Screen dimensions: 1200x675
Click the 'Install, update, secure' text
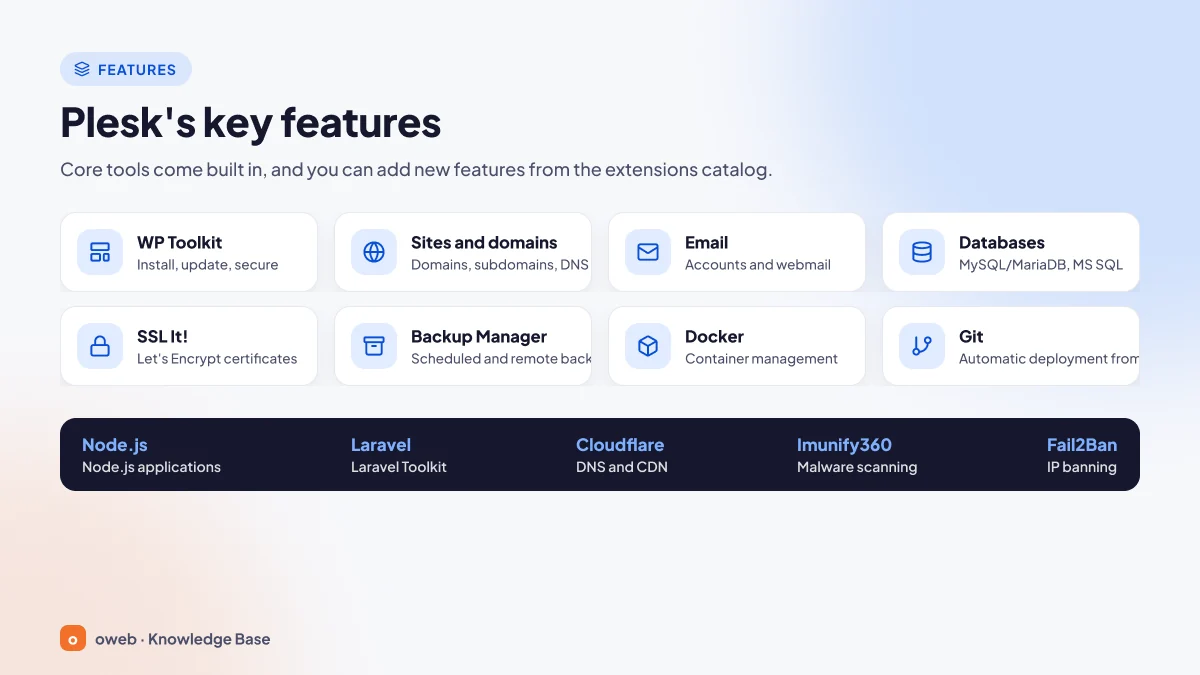[208, 265]
